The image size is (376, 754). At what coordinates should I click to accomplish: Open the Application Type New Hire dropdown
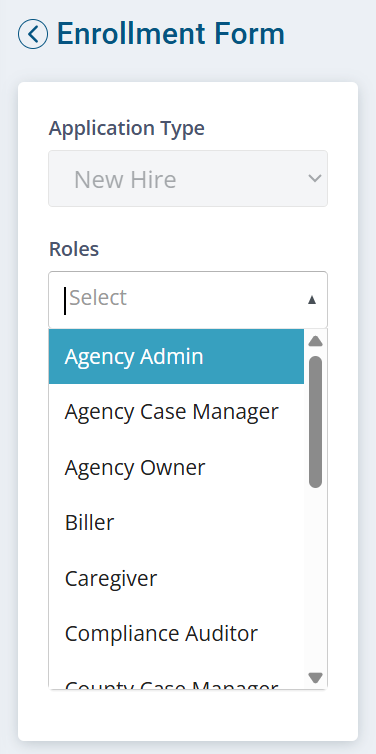[x=188, y=178]
